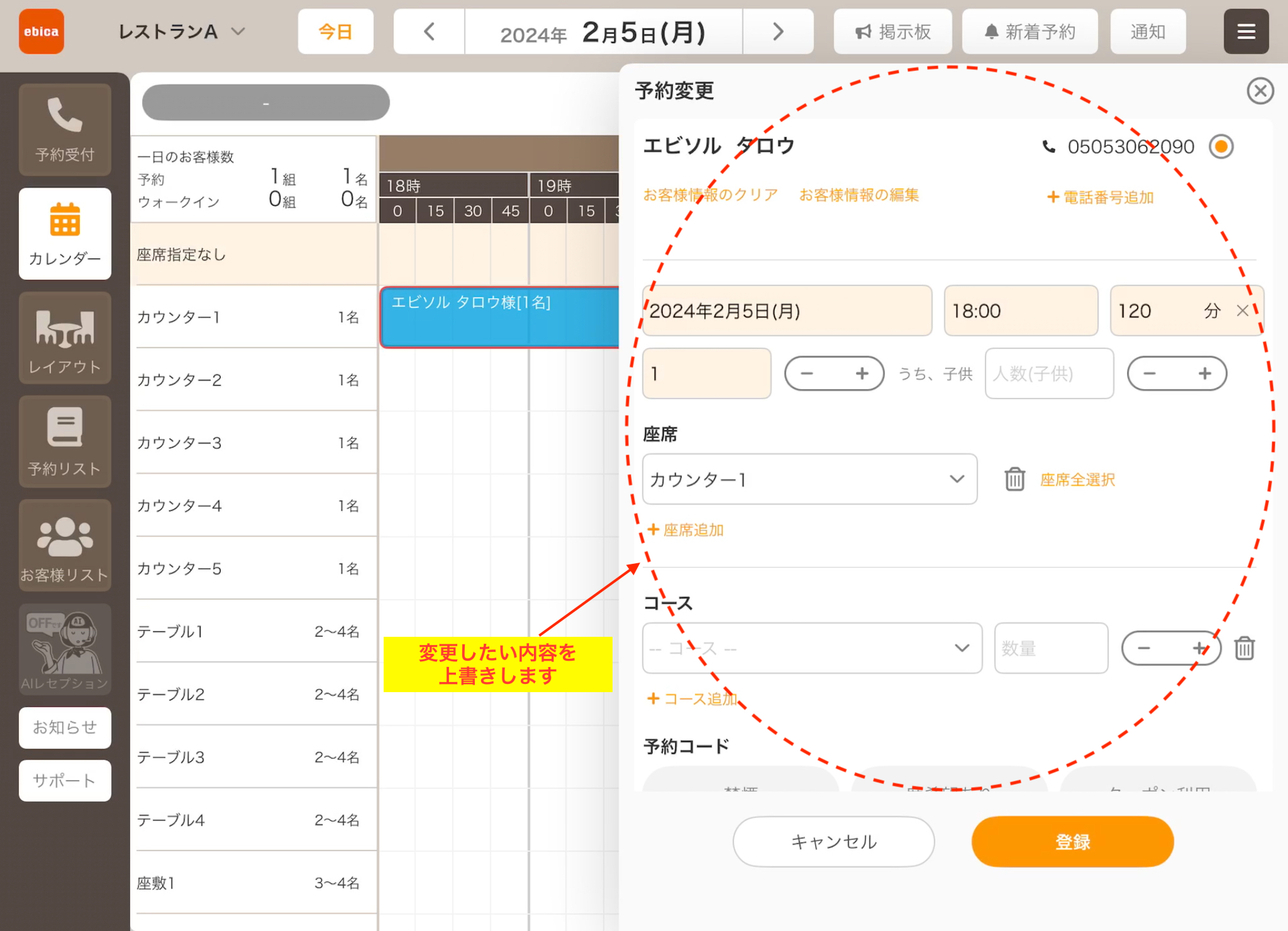Open 新着予約 new reservations

pyautogui.click(x=1030, y=31)
